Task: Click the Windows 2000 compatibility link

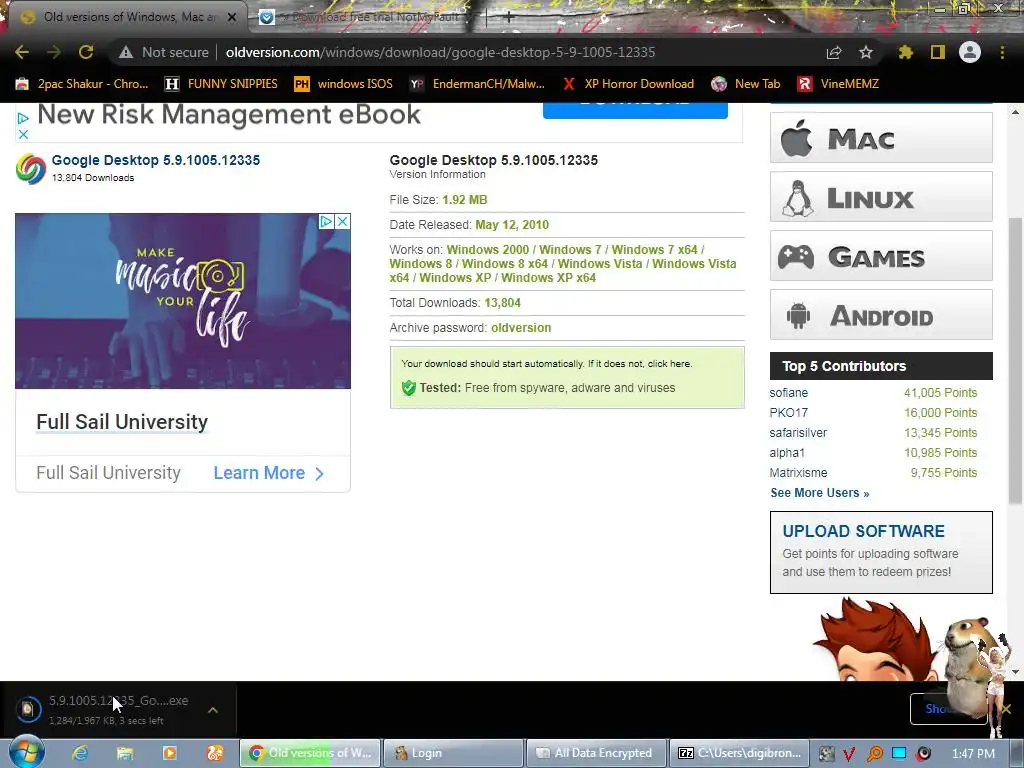Action: (x=487, y=249)
